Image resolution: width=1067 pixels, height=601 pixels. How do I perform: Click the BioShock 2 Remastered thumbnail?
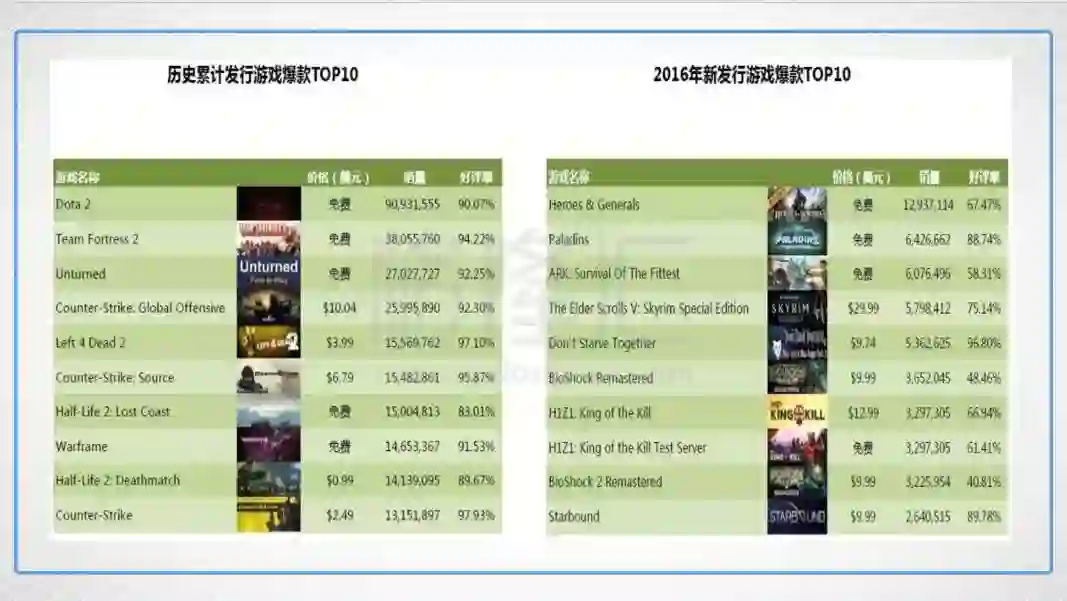(797, 482)
